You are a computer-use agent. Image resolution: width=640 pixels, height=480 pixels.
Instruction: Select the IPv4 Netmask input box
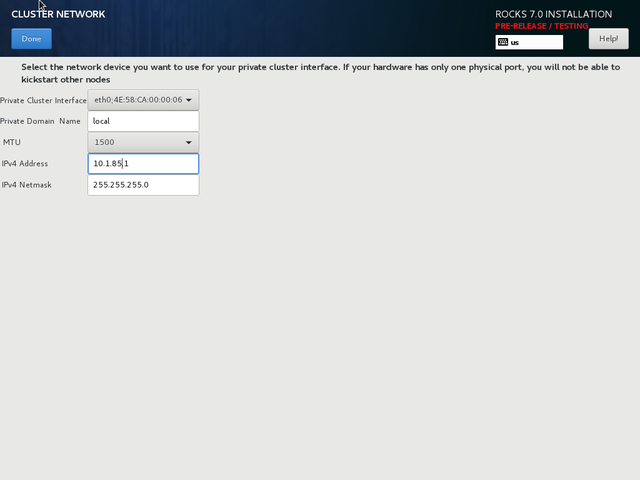click(x=143, y=185)
